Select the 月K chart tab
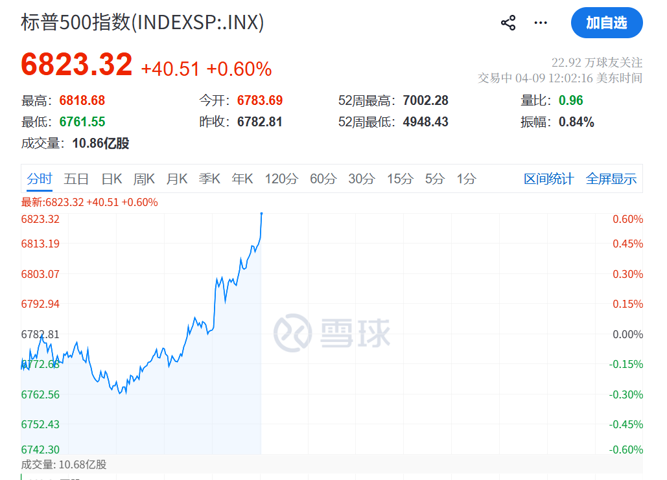The image size is (667, 480). point(177,179)
